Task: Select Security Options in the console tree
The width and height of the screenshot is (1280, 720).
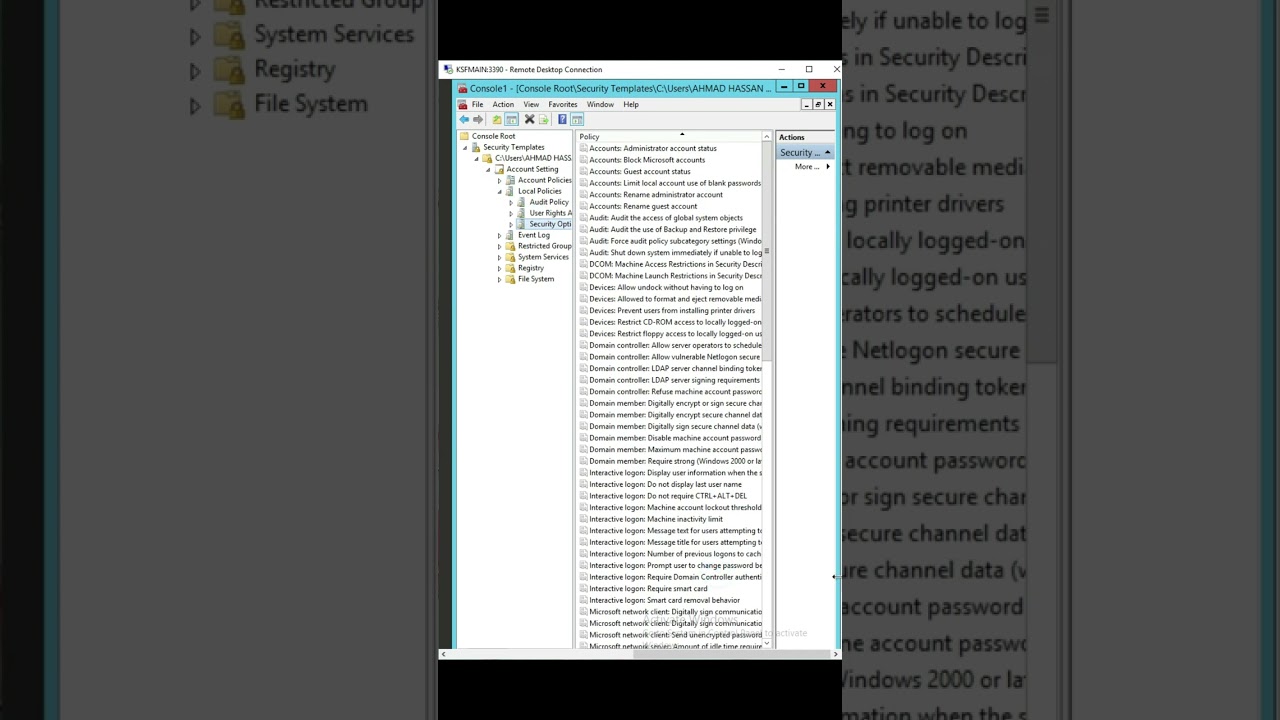Action: click(x=550, y=224)
